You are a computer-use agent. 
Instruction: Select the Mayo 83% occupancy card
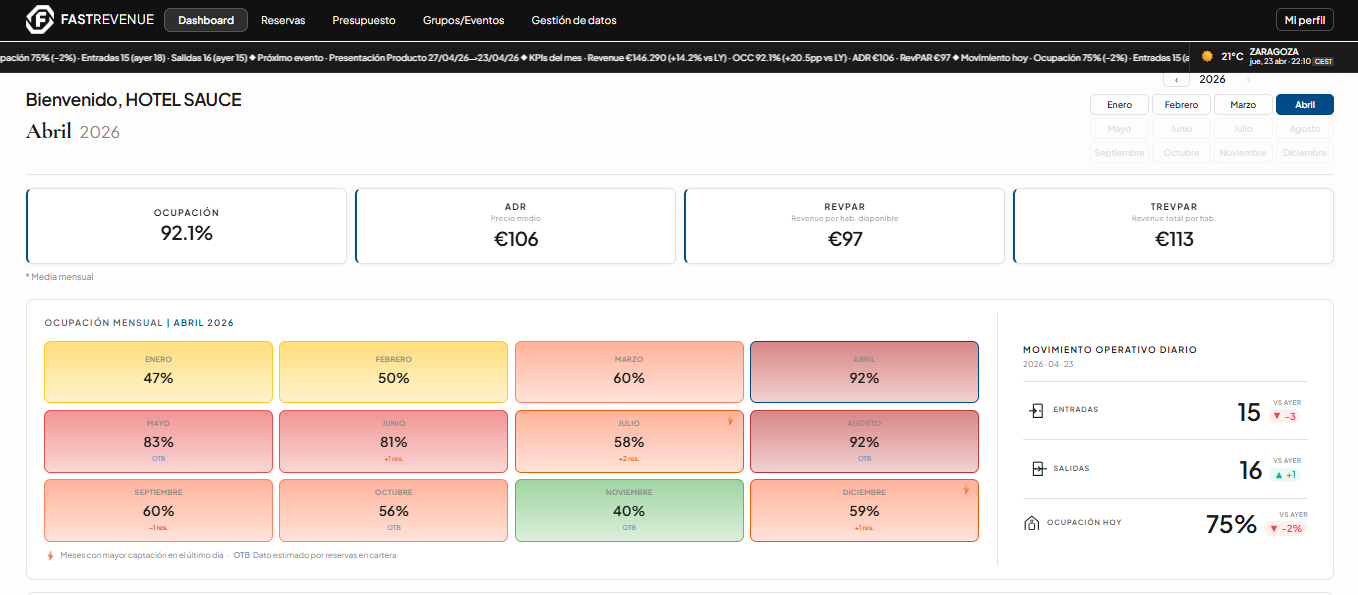coord(158,441)
